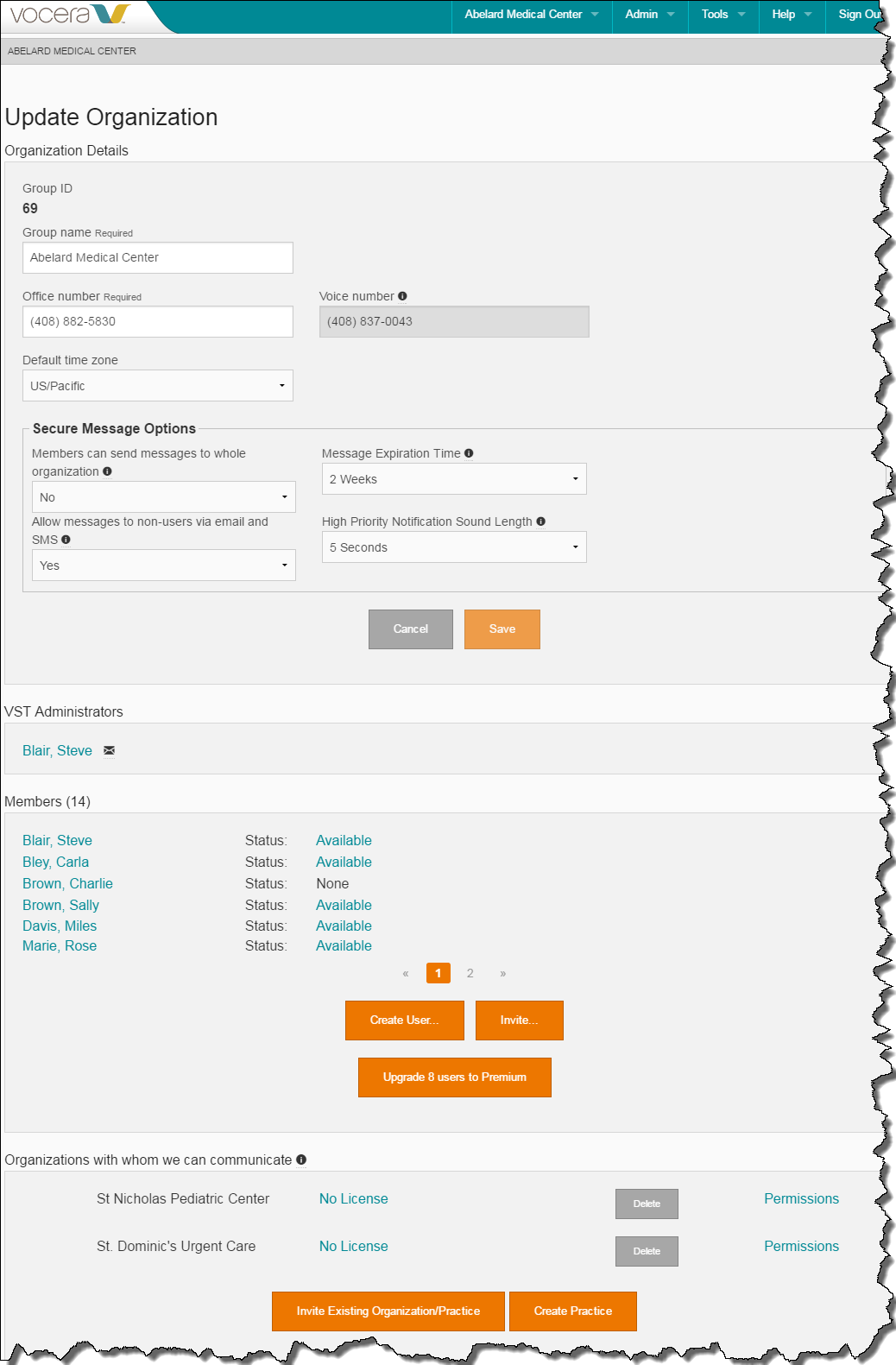Click Available status for Brown, Sally
This screenshot has height=1365, width=896.
point(344,906)
